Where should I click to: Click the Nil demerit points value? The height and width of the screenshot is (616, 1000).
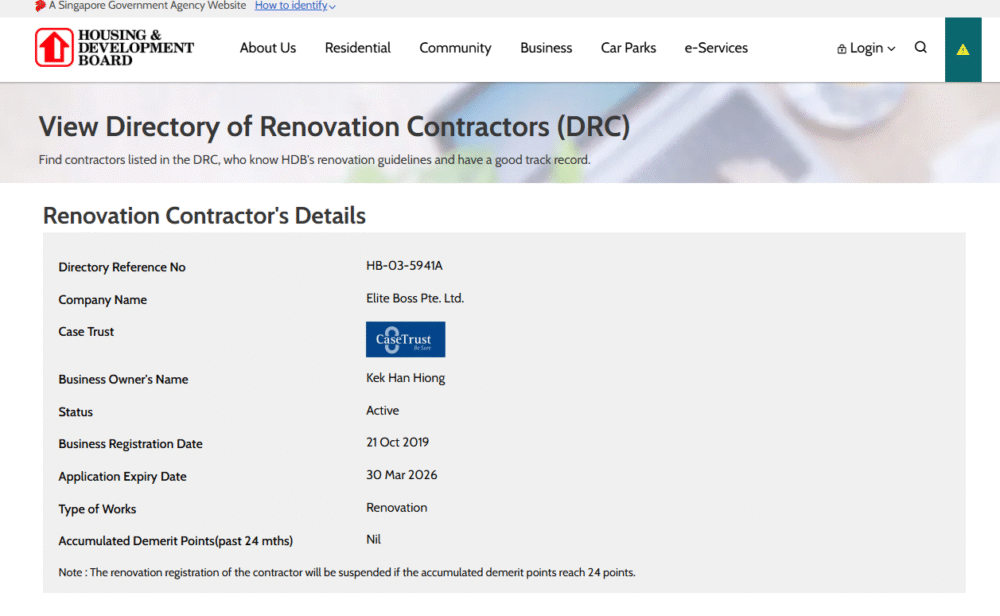373,539
